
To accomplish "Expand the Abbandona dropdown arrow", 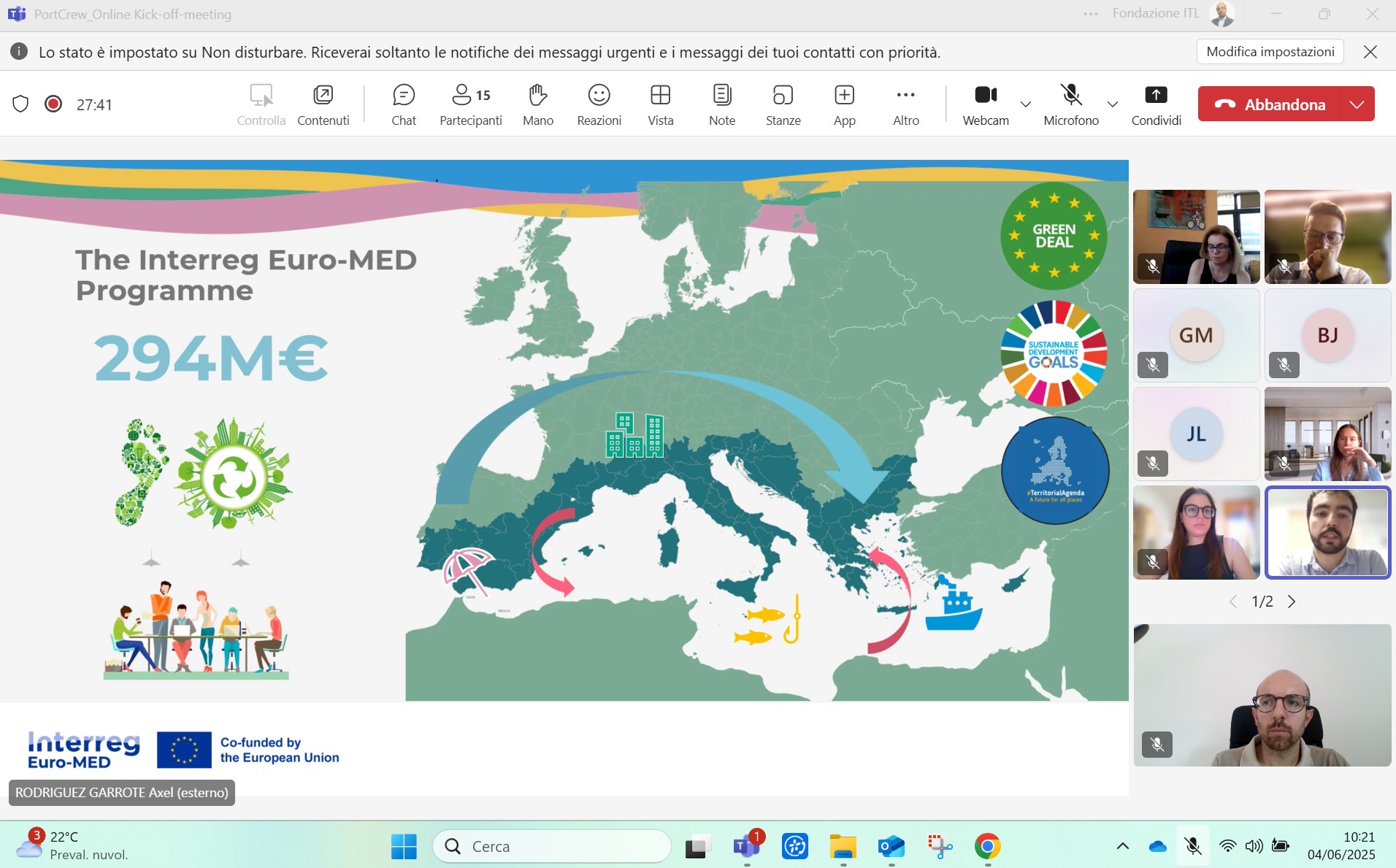I will (1357, 104).
